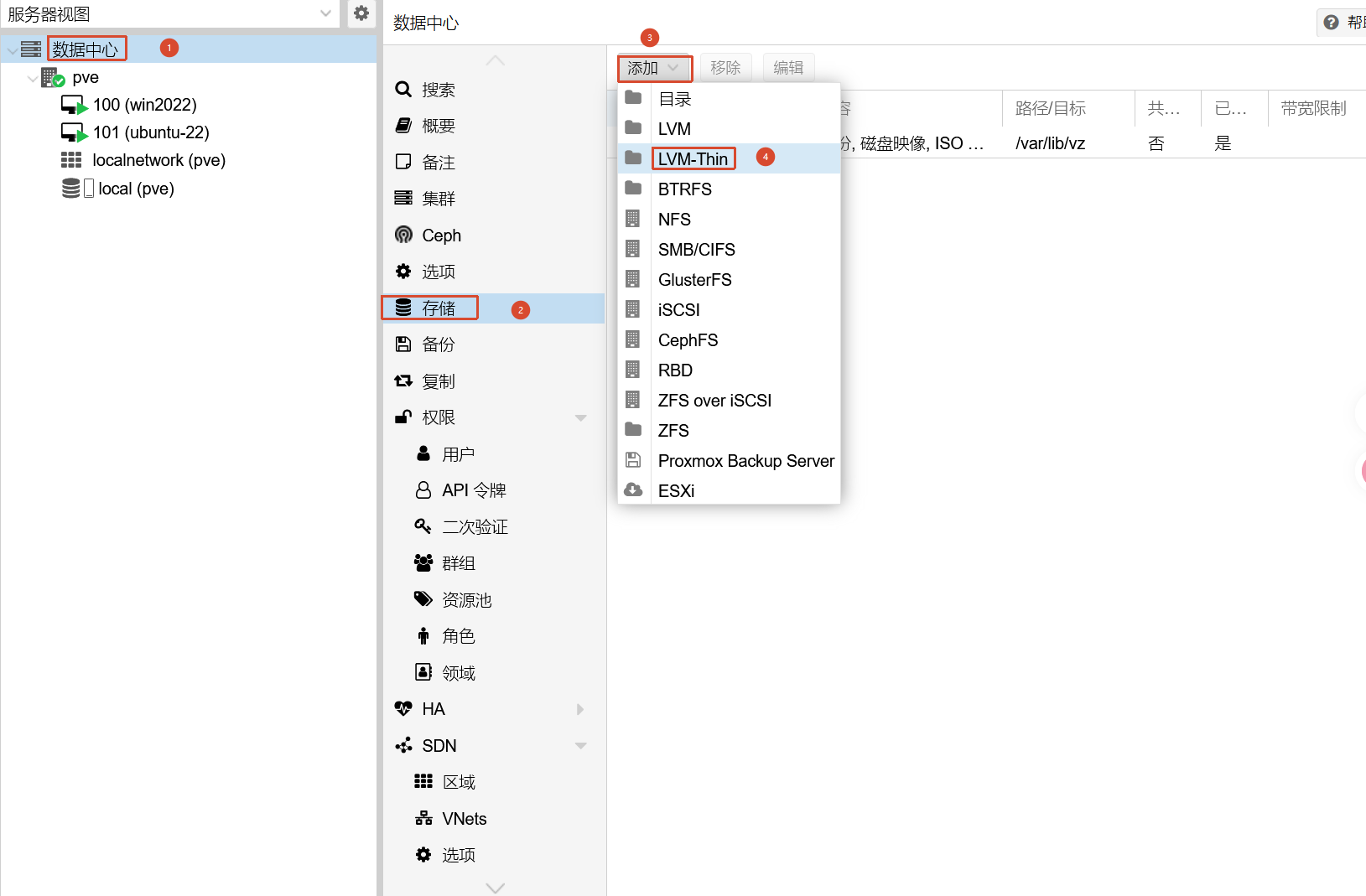This screenshot has height=896, width=1366.
Task: Click the 移除 remove button
Action: tap(725, 68)
